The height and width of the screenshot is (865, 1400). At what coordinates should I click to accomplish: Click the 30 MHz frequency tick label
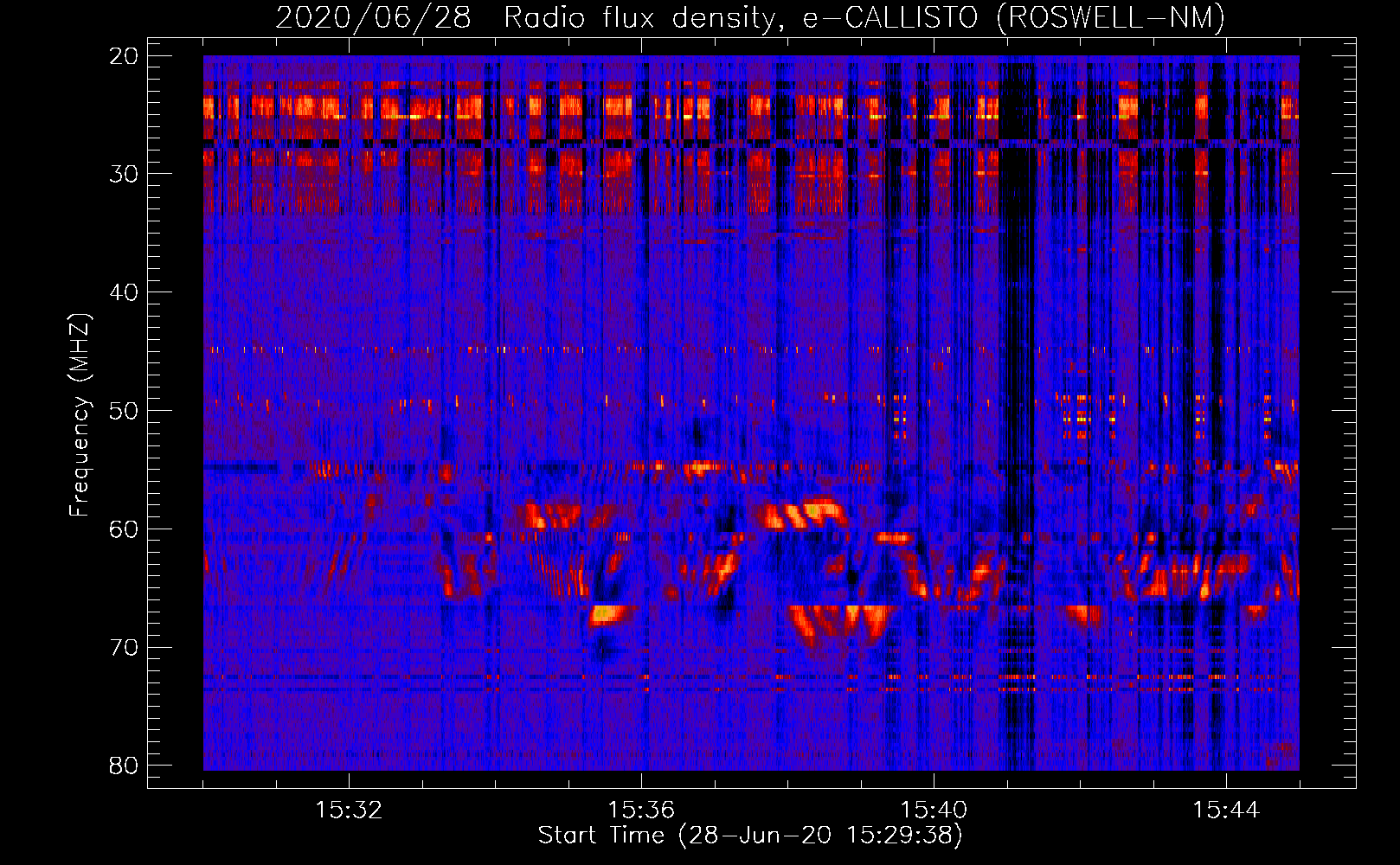click(x=124, y=174)
